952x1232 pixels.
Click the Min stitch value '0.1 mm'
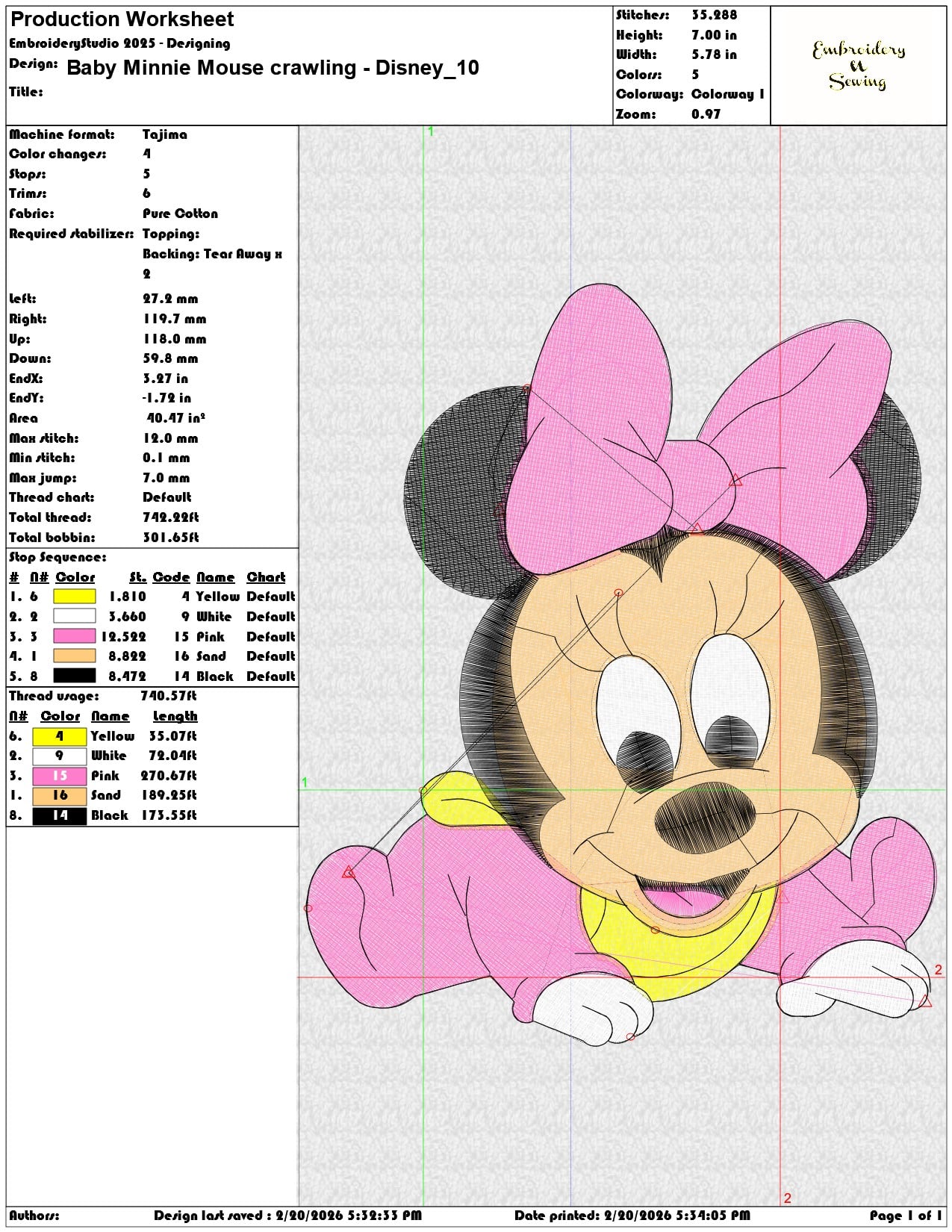[167, 458]
